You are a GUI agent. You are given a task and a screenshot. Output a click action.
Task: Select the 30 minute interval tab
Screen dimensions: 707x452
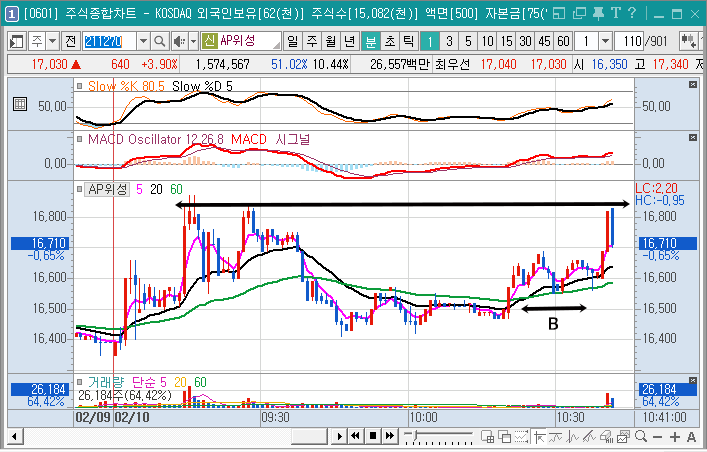coord(525,42)
